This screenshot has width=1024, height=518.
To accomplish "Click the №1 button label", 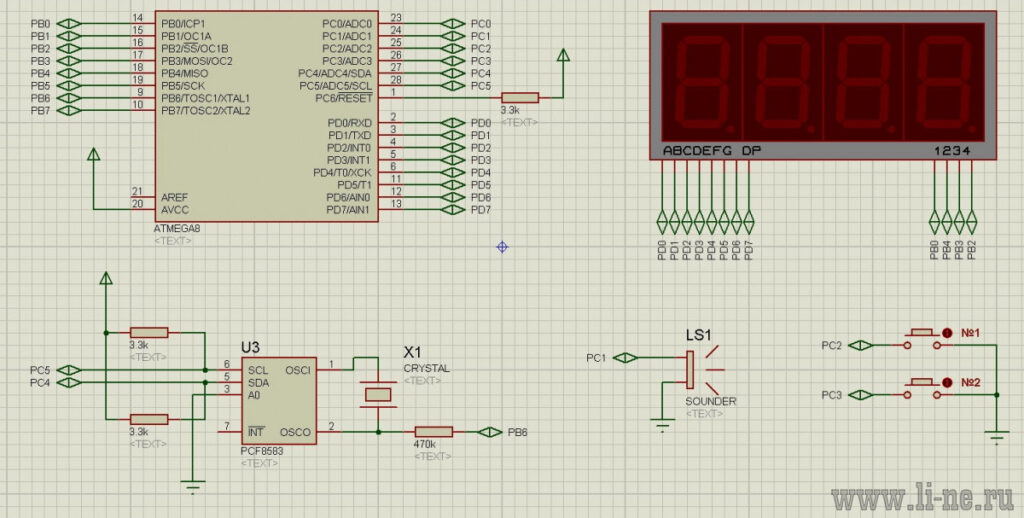I will (970, 332).
